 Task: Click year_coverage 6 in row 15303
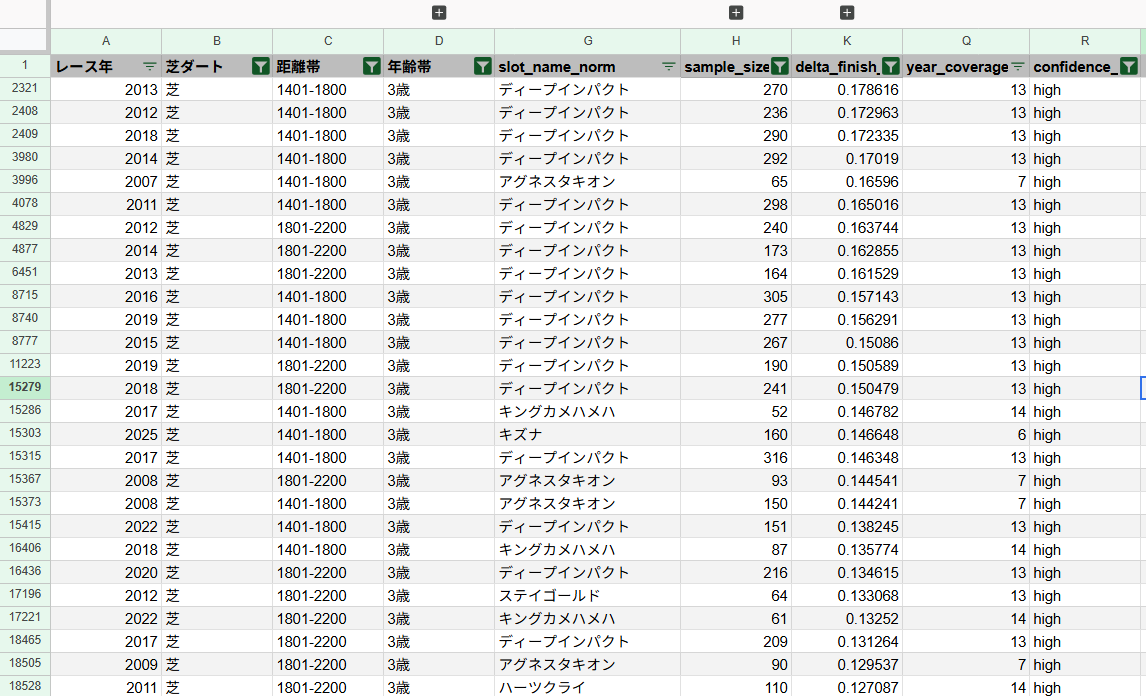click(966, 434)
